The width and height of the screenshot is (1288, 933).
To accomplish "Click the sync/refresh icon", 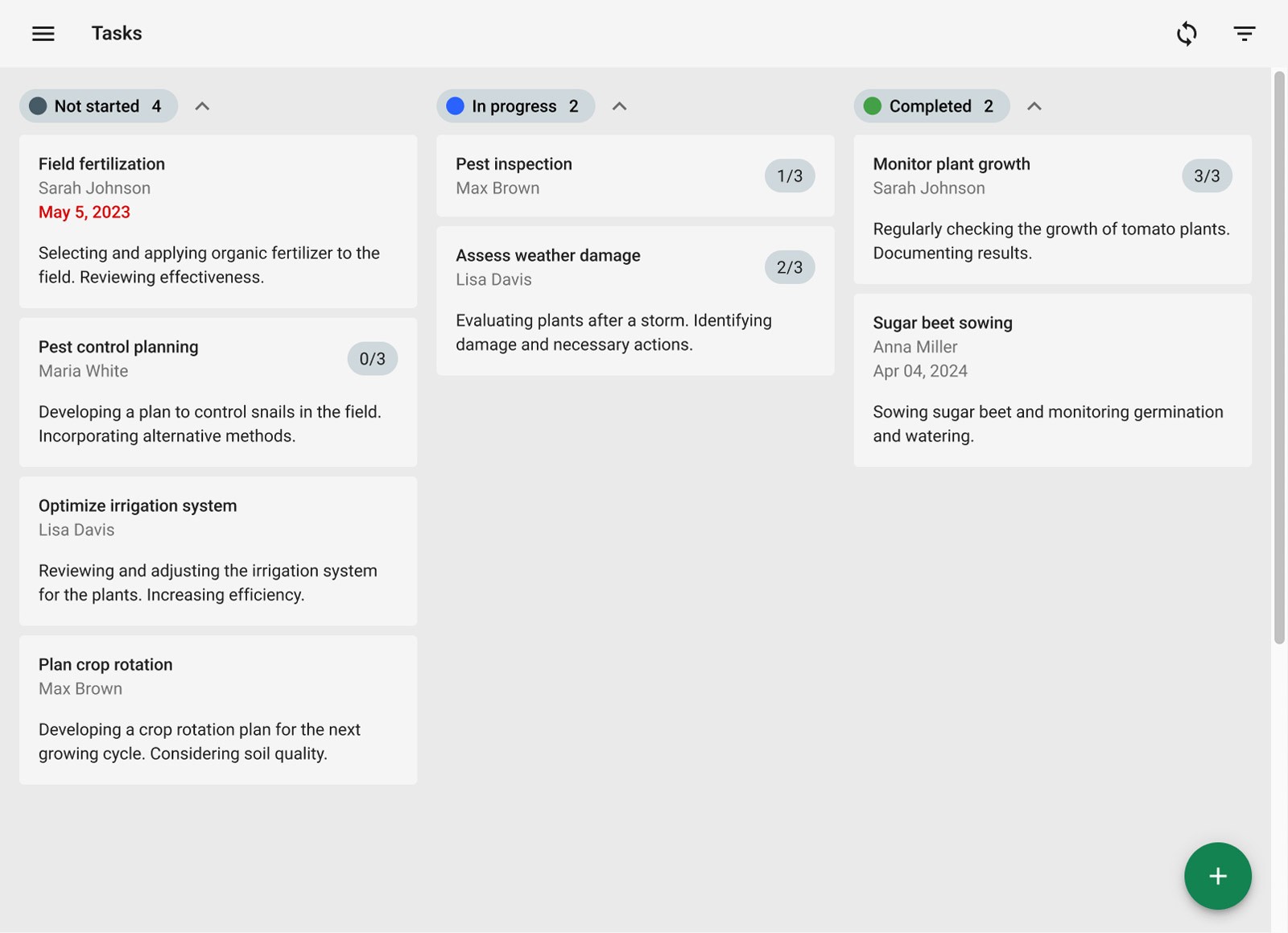I will tap(1187, 33).
